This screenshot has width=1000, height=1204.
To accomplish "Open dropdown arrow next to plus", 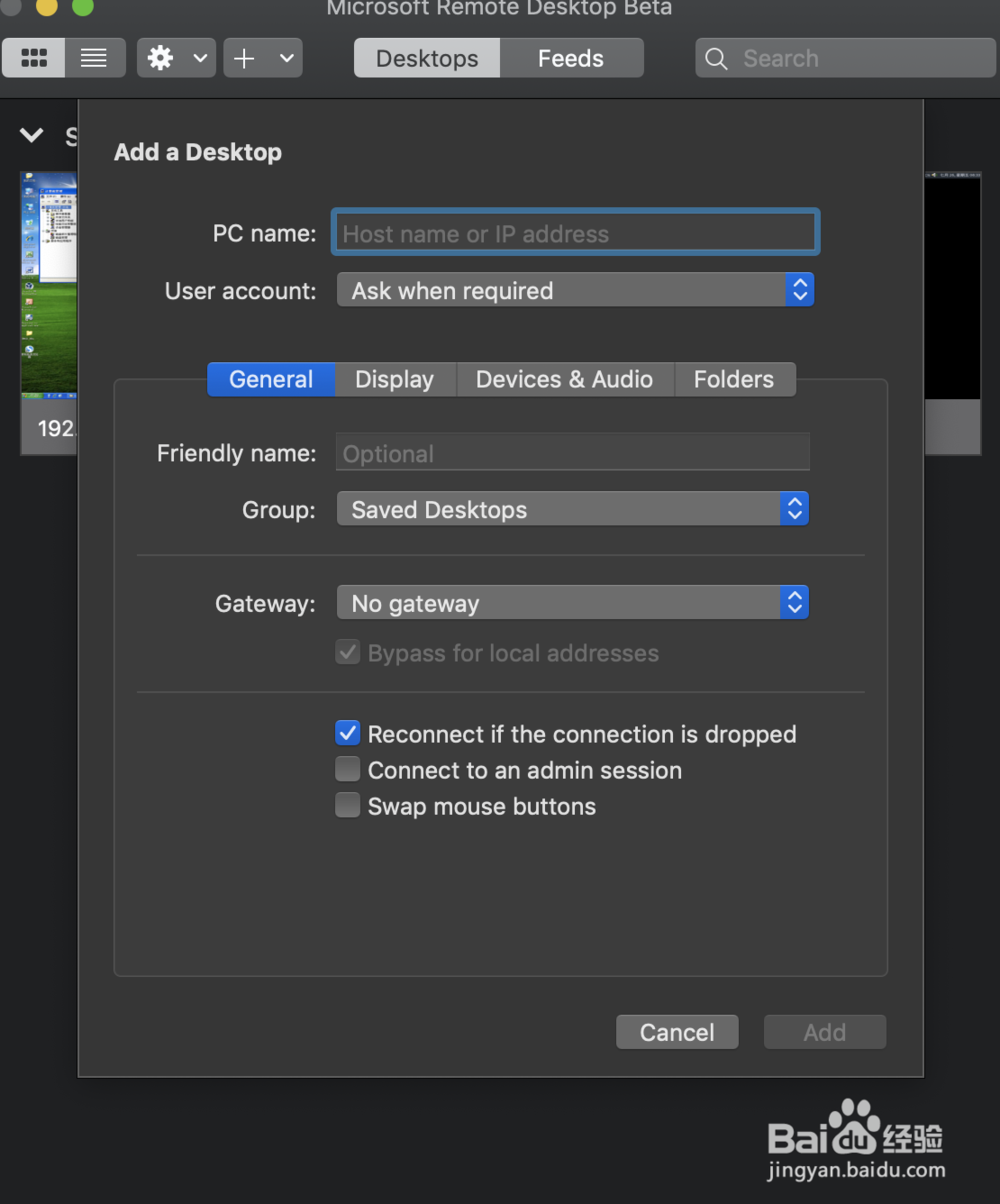I will (287, 58).
